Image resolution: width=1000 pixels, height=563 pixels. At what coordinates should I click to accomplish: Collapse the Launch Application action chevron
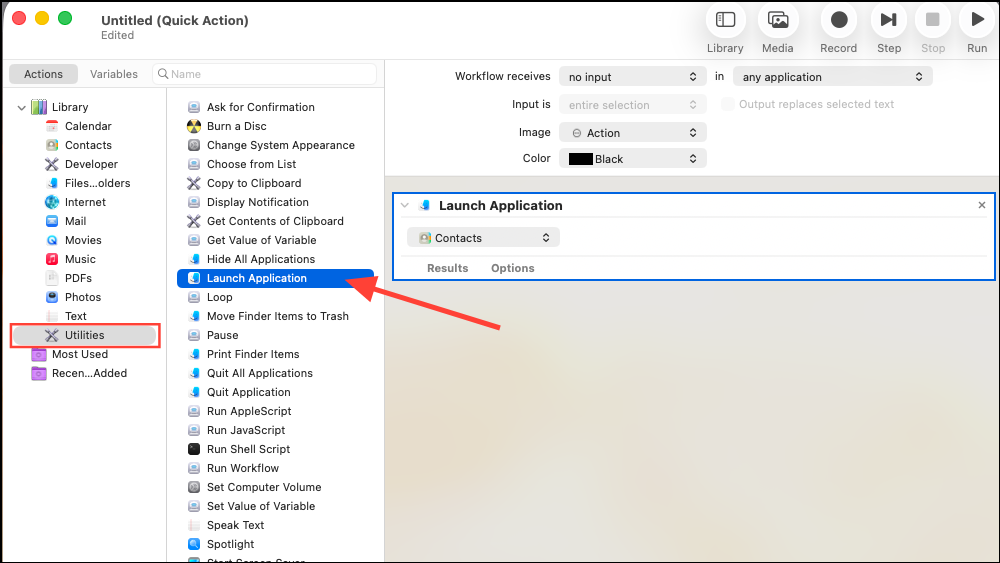tap(405, 206)
